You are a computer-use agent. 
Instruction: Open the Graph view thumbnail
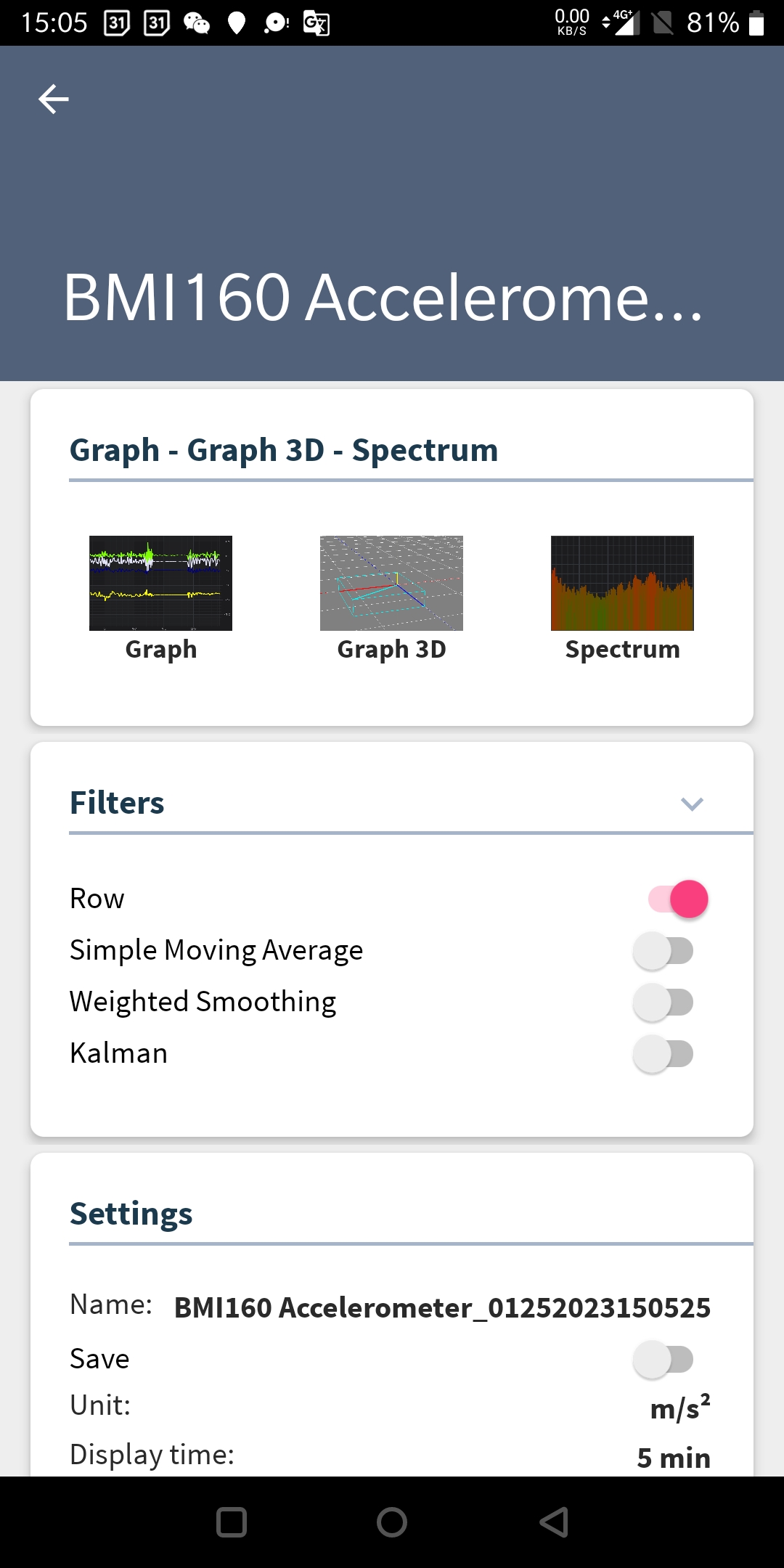point(160,583)
